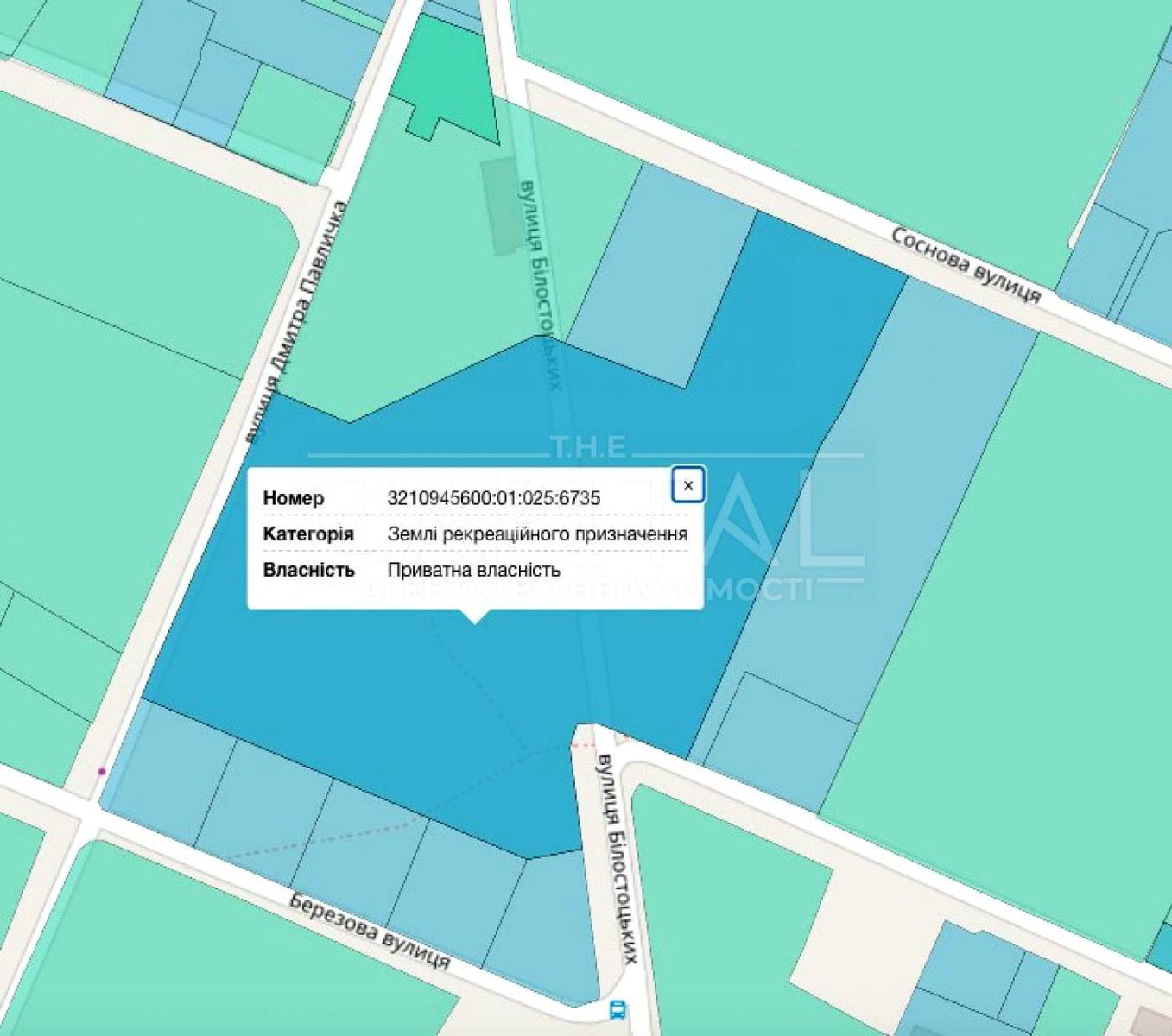1172x1036 pixels.
Task: Click the Власність field label in popup
Action: [308, 570]
